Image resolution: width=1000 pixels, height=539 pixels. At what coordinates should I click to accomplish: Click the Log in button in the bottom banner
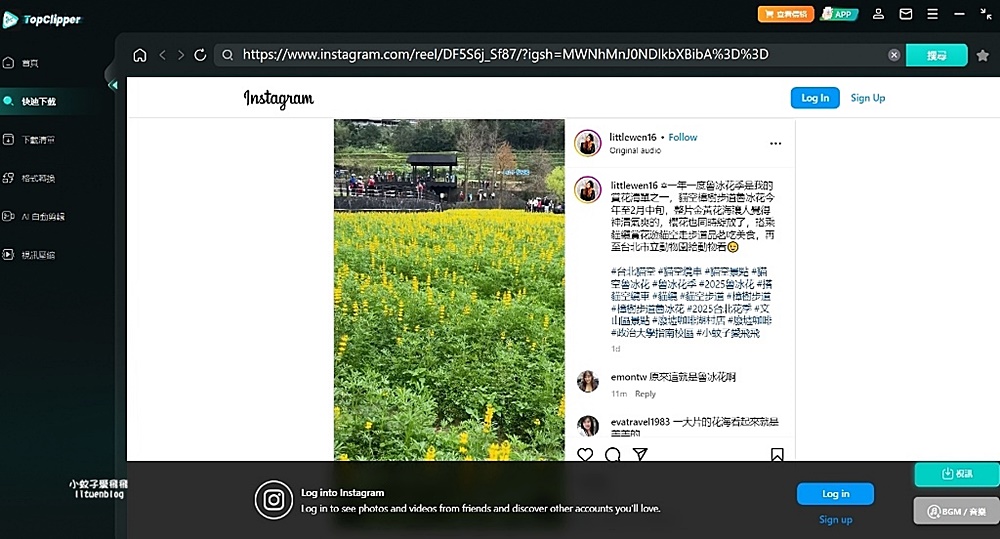(835, 494)
